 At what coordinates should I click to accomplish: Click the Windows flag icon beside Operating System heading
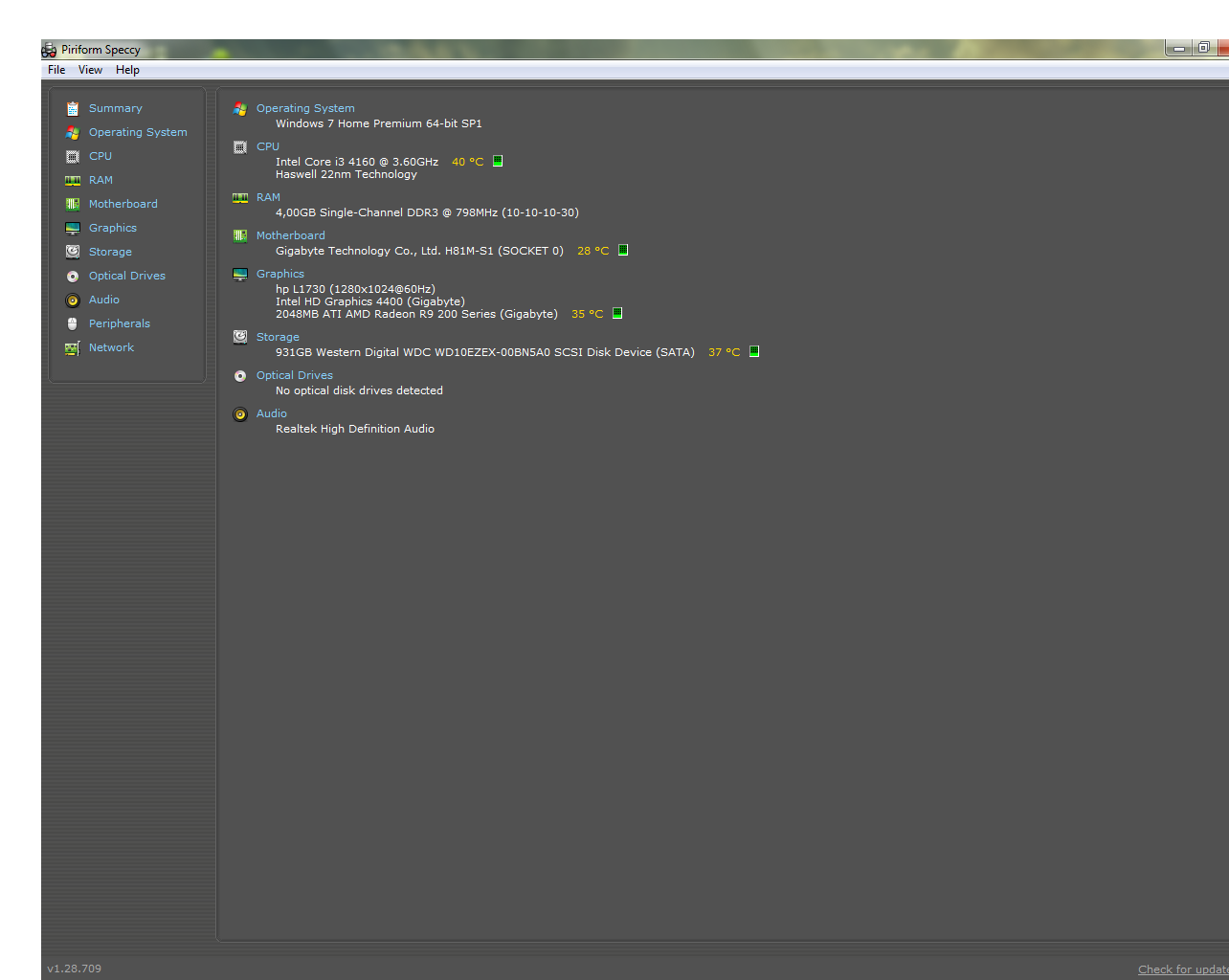(240, 109)
